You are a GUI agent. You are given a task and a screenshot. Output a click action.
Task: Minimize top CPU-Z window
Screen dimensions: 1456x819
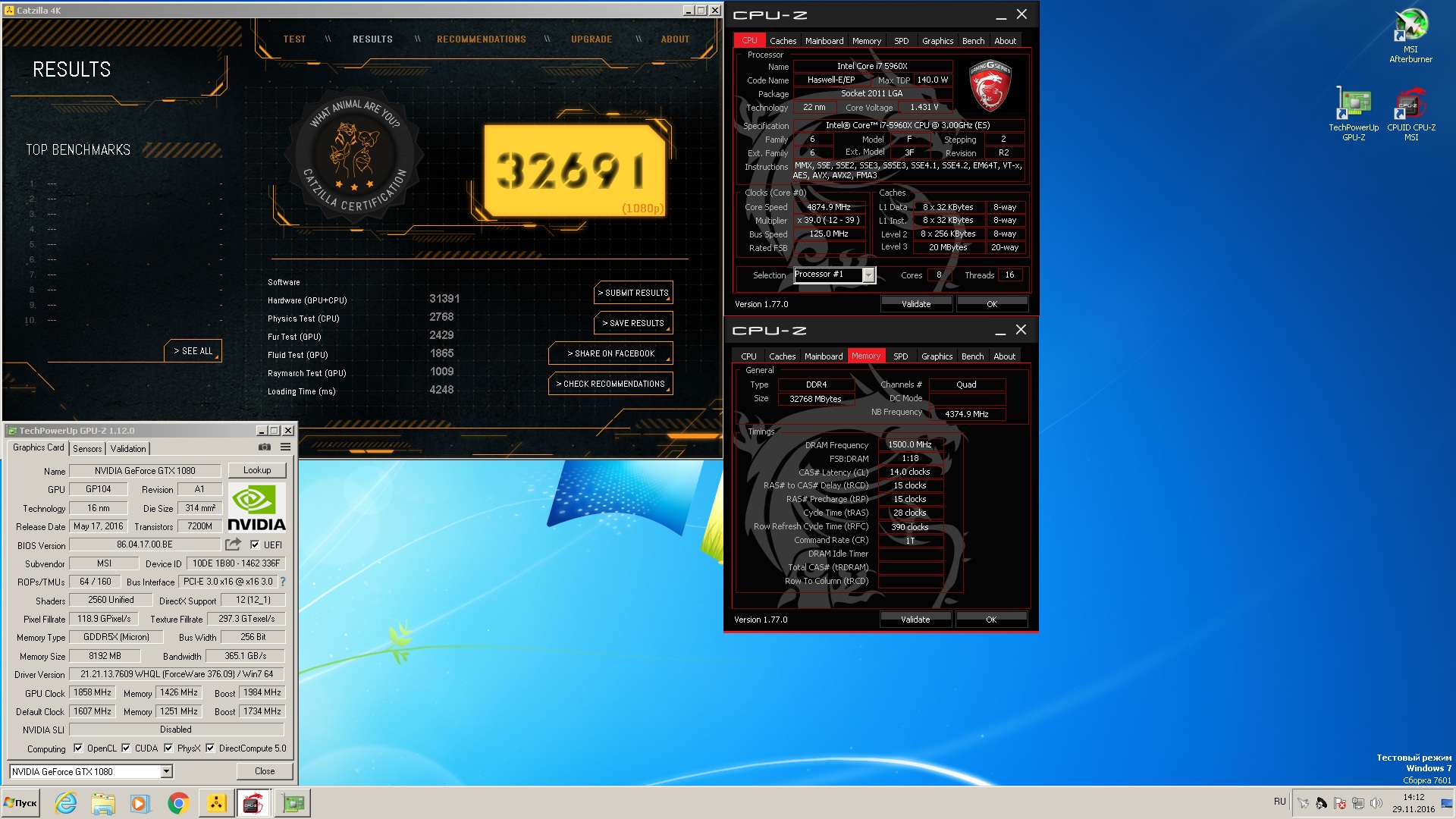(1001, 15)
